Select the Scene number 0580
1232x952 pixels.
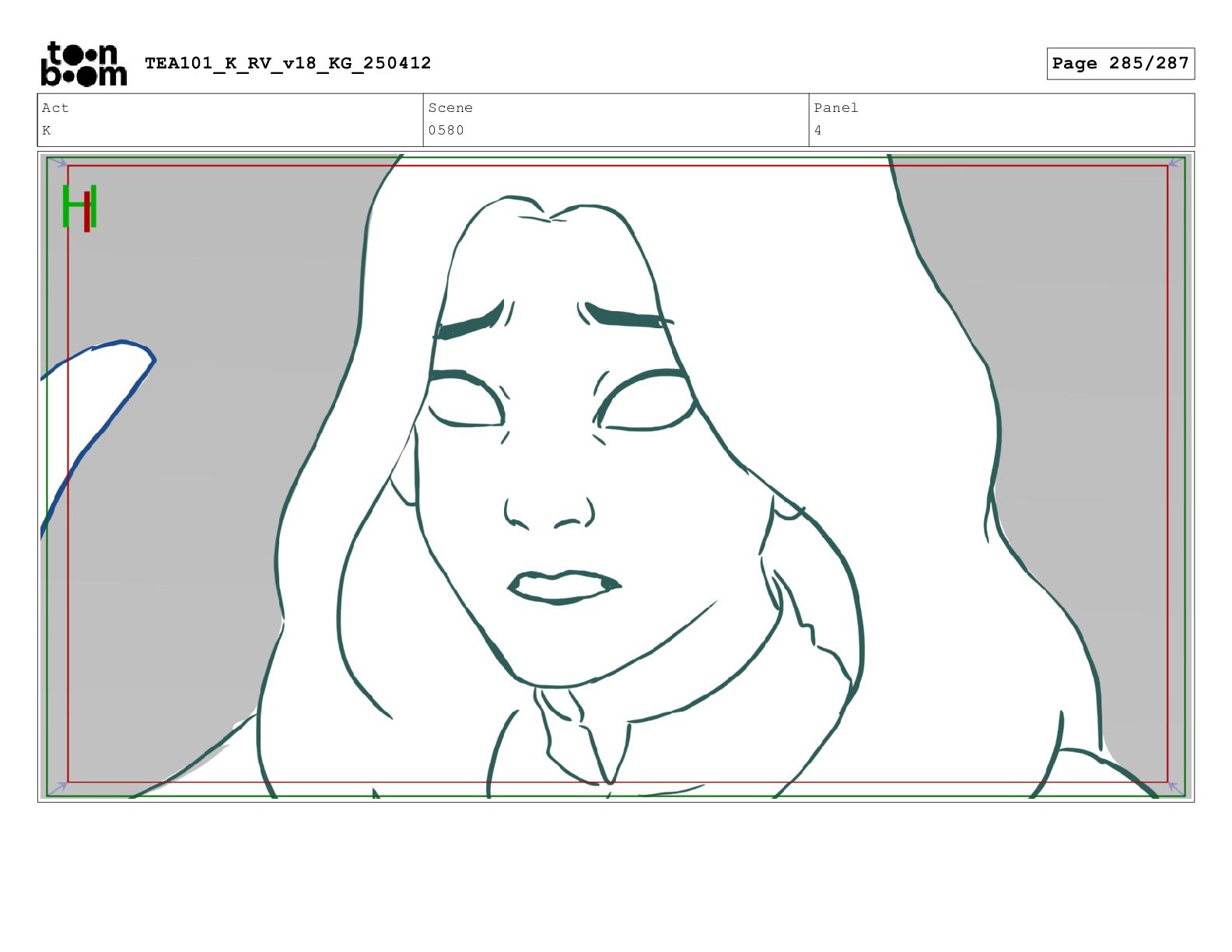pos(446,131)
